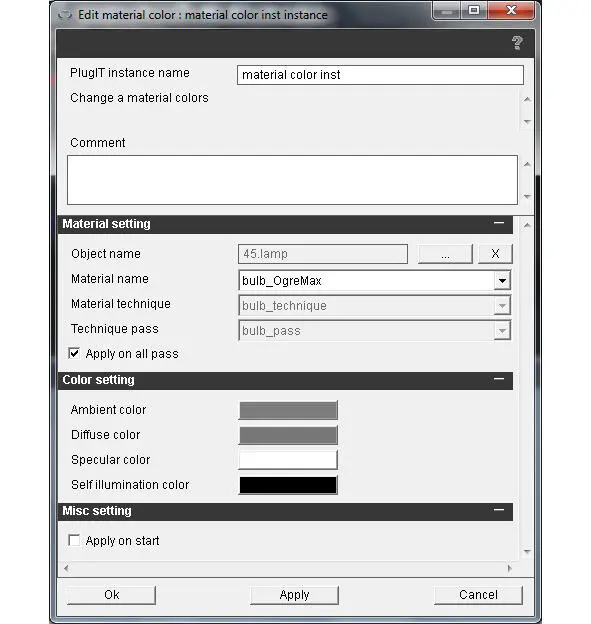Pick the Specular color swatch
The width and height of the screenshot is (591, 624).
pos(288,460)
